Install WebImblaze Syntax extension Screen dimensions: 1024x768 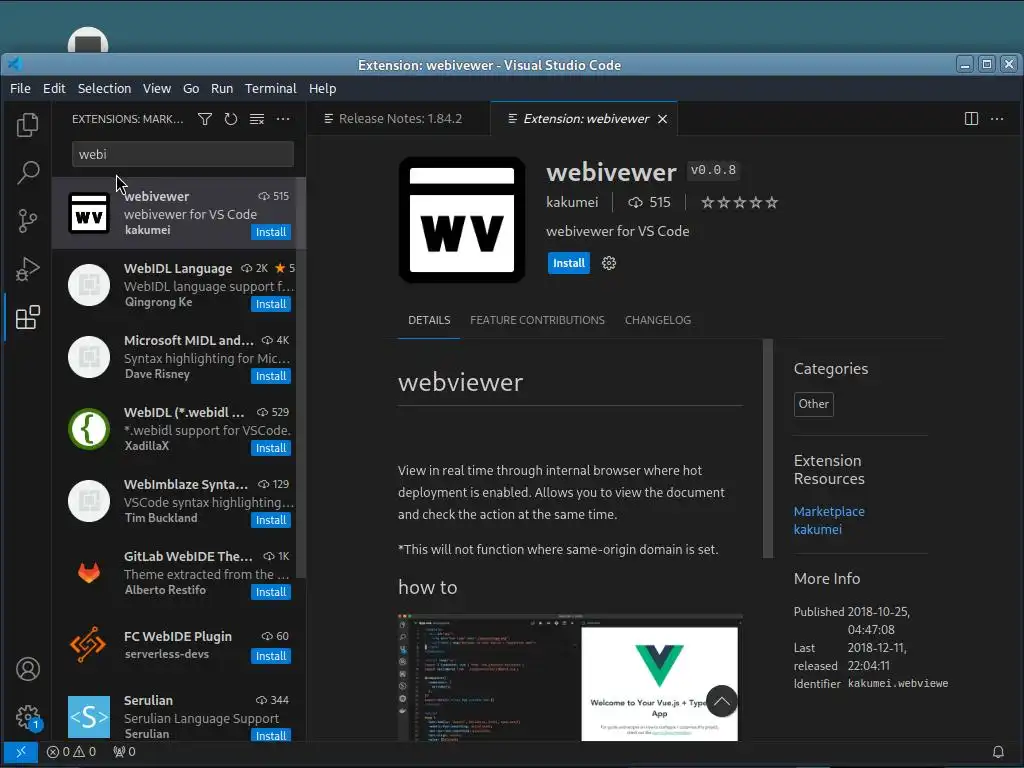pos(271,520)
